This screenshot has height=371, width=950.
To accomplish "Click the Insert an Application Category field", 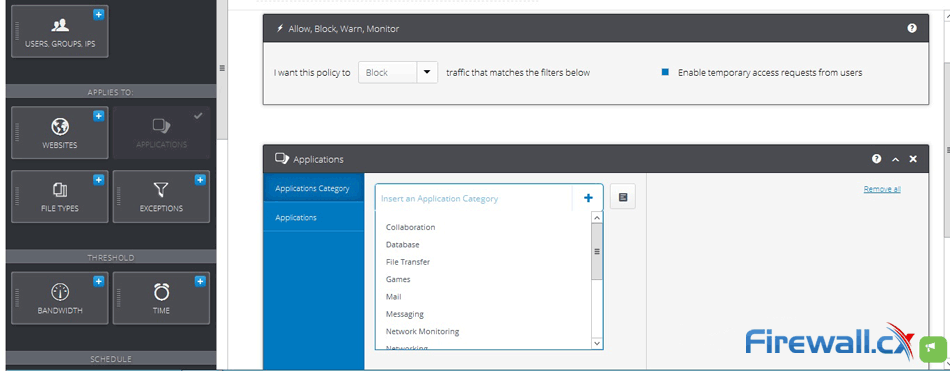I will (474, 198).
